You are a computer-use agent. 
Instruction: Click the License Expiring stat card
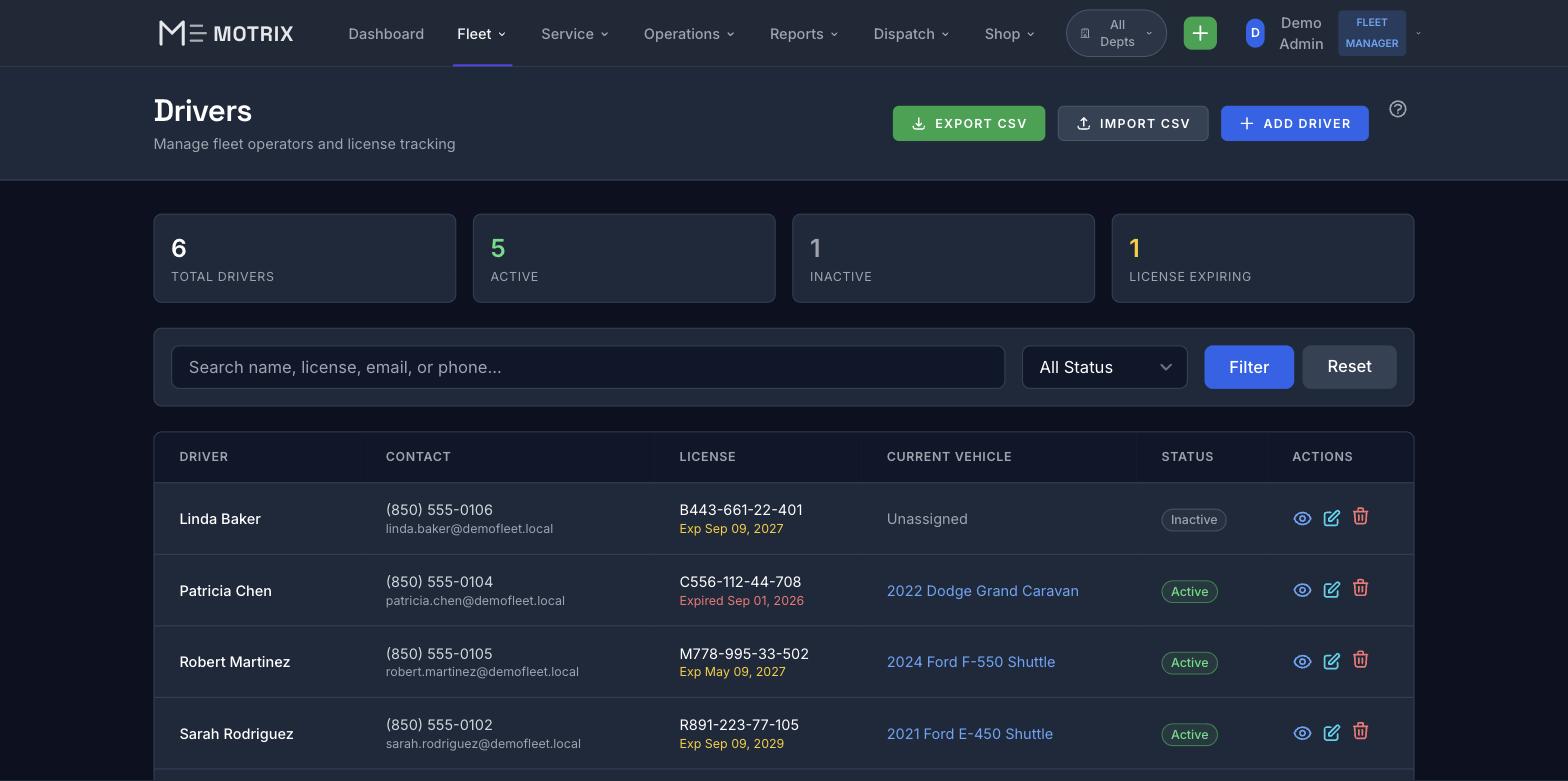coord(1263,258)
